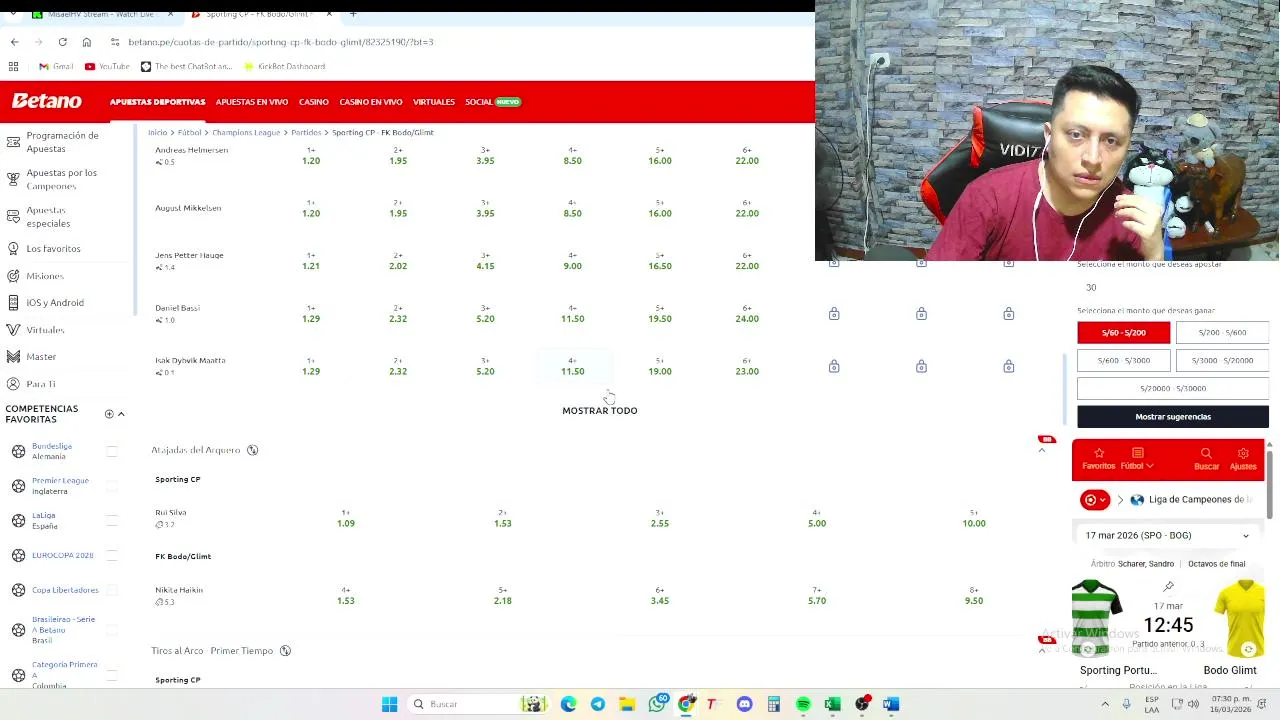This screenshot has width=1280, height=720.
Task: Open Misiones in sidebar
Action: click(x=45, y=276)
